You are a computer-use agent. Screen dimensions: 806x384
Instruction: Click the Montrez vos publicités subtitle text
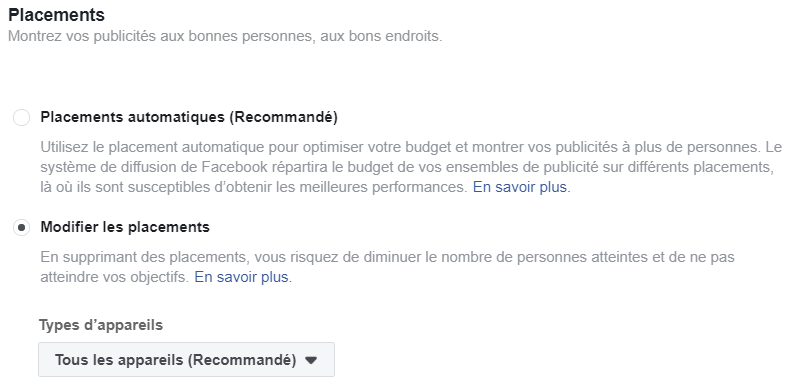click(x=225, y=37)
